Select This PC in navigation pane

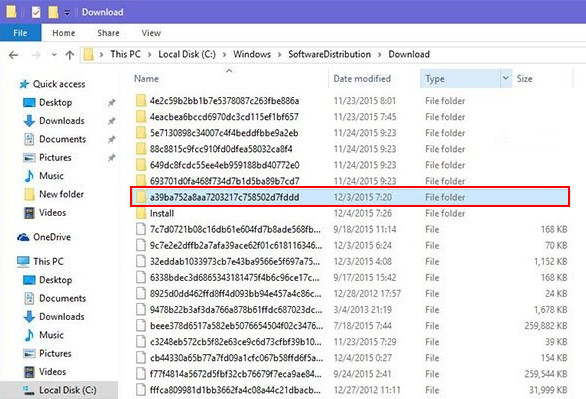tap(48, 261)
